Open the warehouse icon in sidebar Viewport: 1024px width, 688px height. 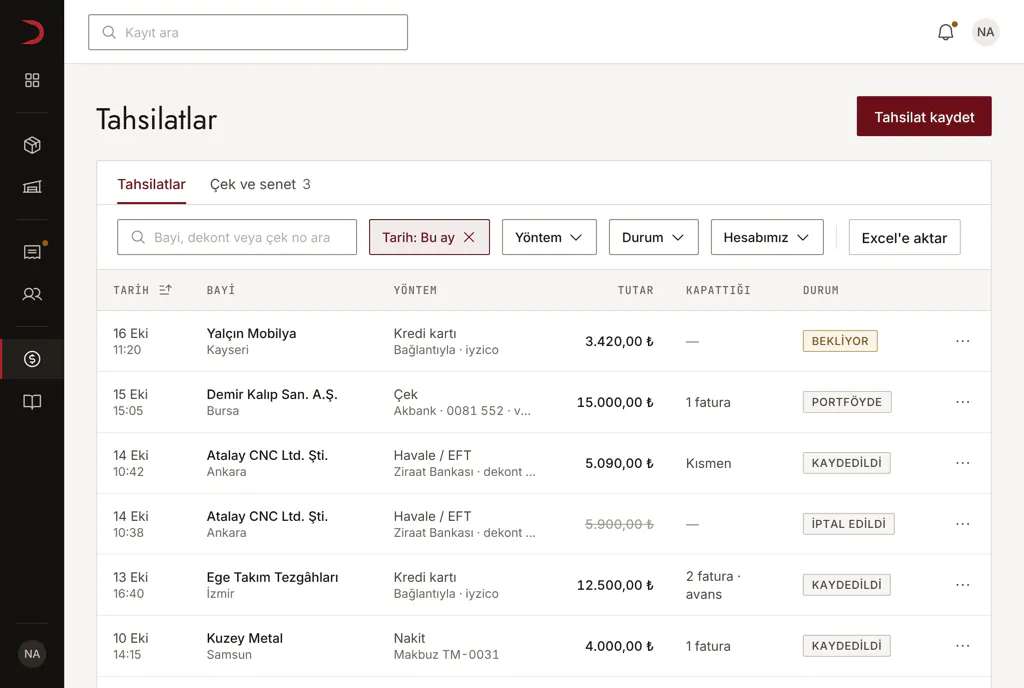coord(32,187)
